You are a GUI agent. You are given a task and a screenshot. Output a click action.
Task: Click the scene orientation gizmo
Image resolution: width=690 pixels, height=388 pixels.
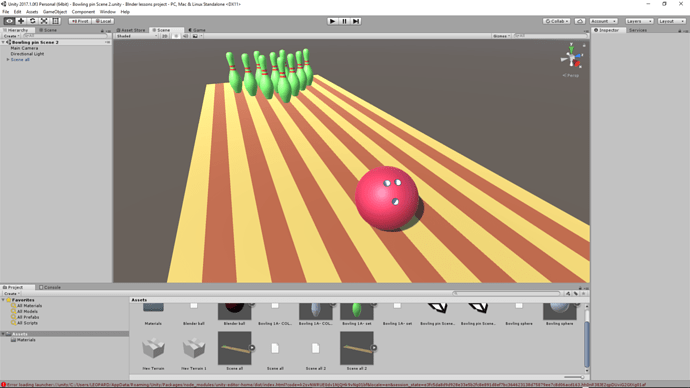tap(571, 56)
